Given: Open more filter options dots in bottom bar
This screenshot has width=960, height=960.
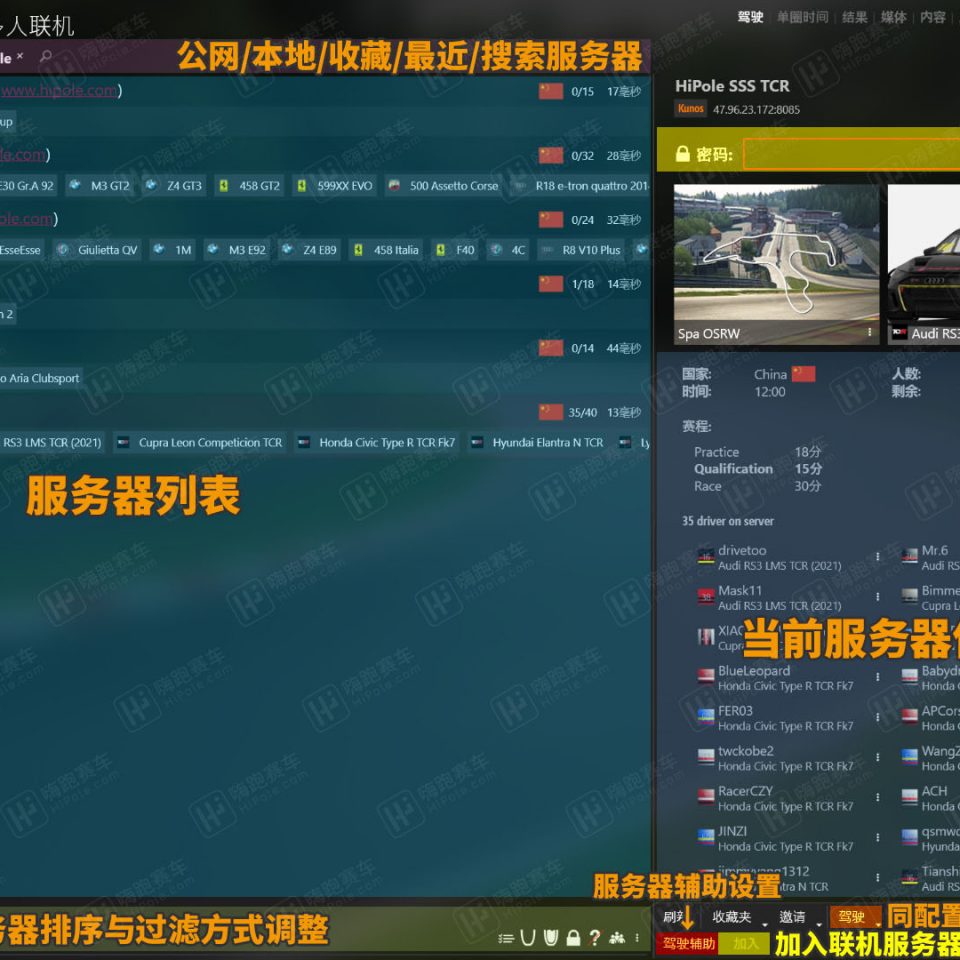Looking at the screenshot, I should (x=637, y=937).
